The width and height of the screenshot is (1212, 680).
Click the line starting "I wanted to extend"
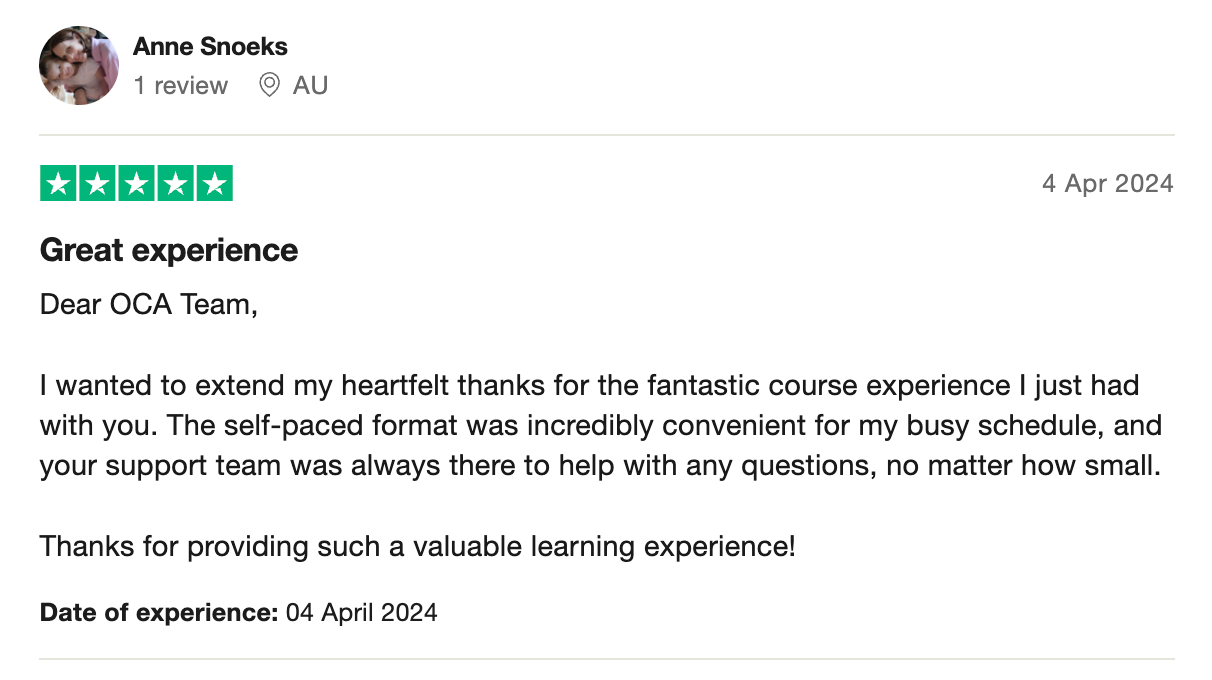coord(589,385)
